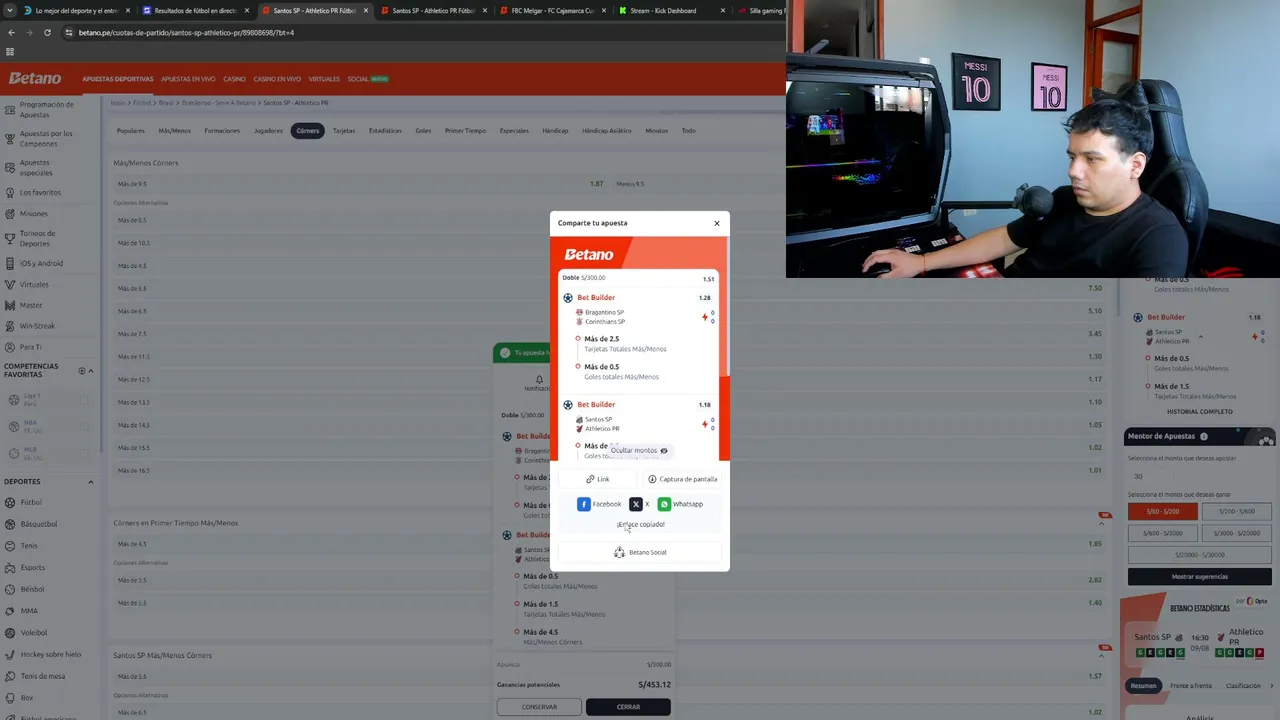Switch to Frente a frente stats tab
The image size is (1280, 720).
1191,686
